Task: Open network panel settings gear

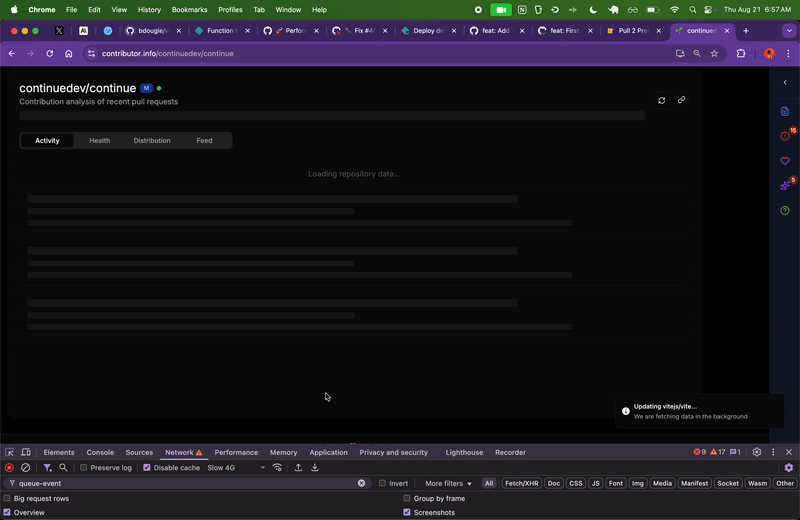Action: tap(789, 467)
